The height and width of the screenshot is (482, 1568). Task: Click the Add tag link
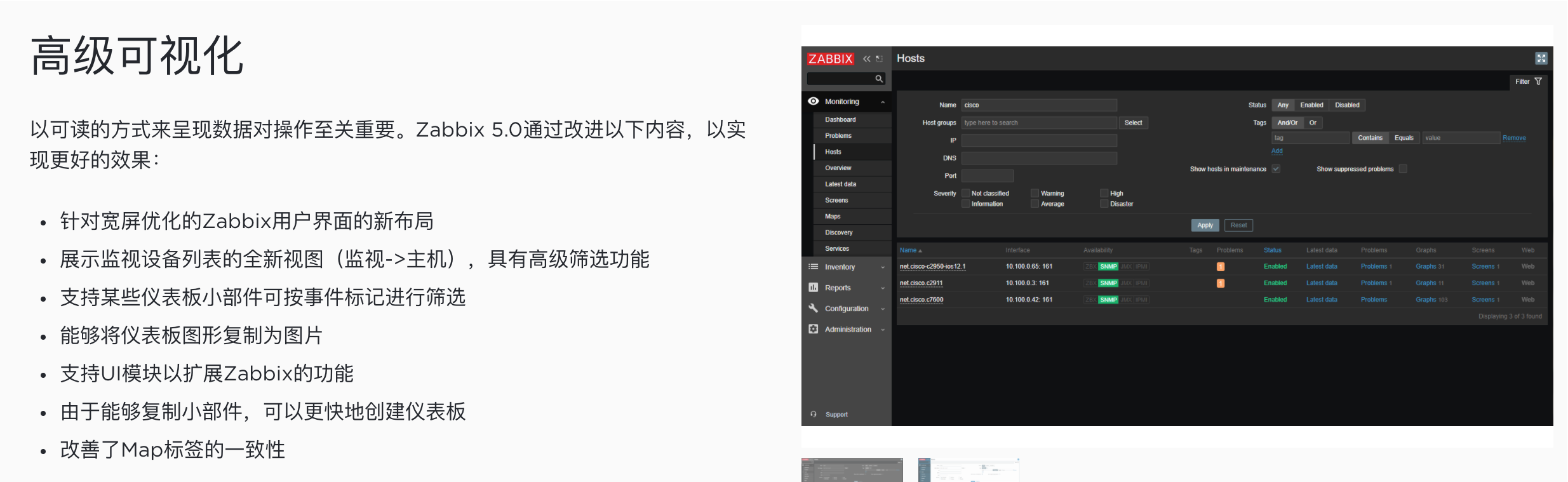(x=1277, y=151)
